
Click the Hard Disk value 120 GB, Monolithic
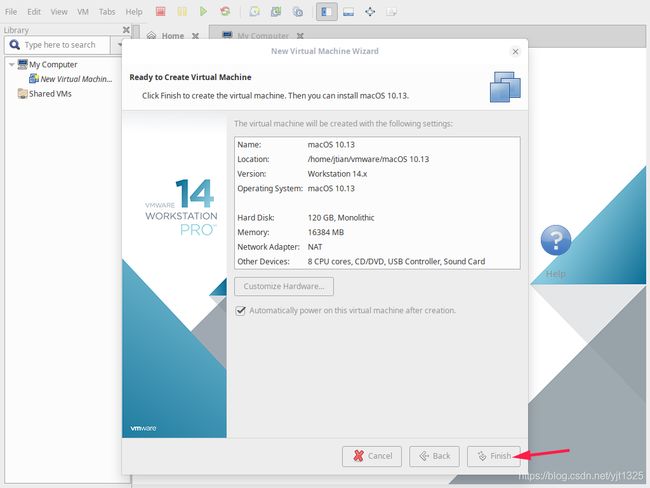pos(341,218)
